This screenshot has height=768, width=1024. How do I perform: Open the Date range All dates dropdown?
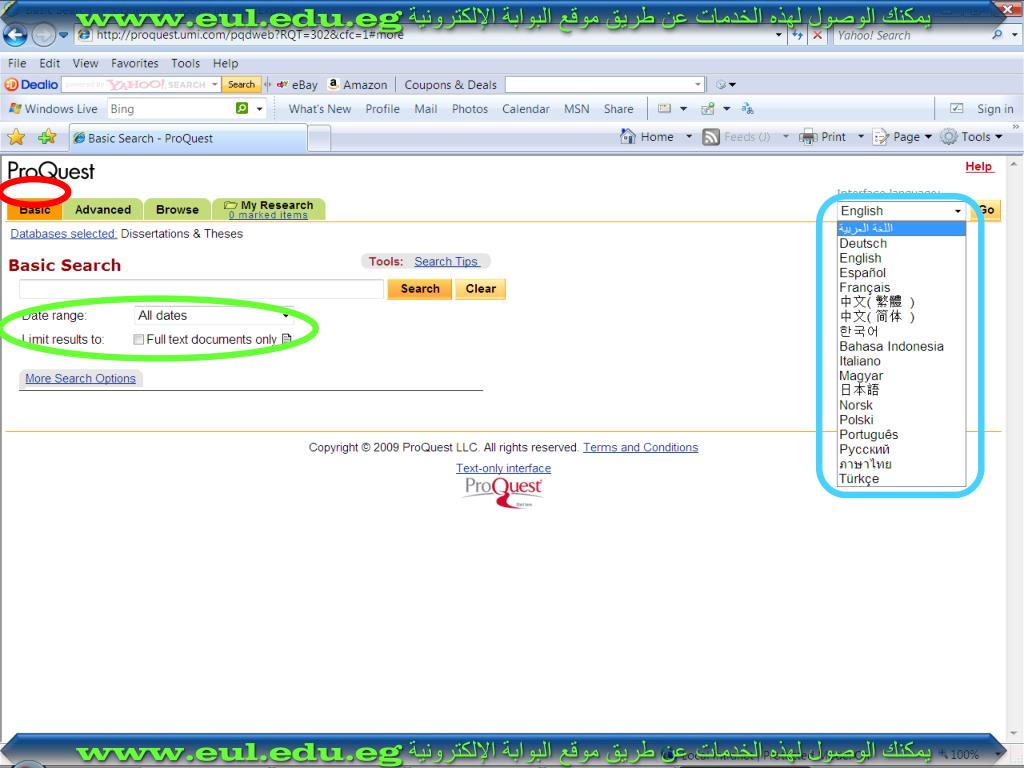coord(213,315)
